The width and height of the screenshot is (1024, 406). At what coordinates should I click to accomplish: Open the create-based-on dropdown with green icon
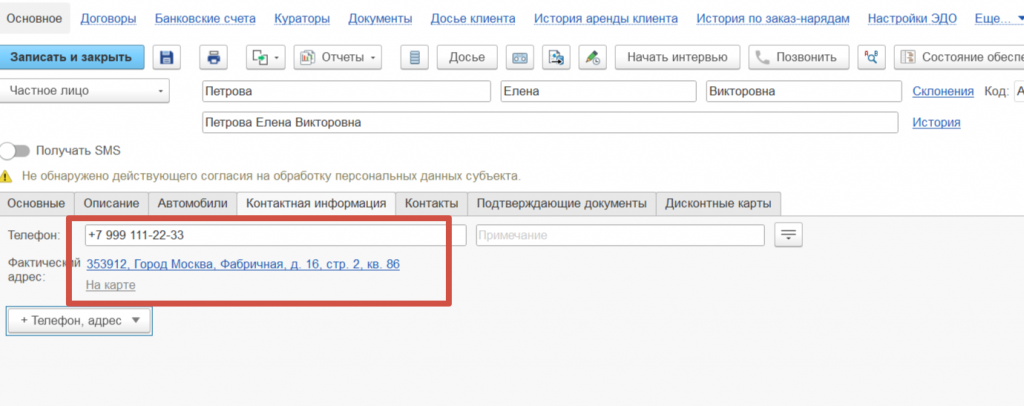click(x=266, y=57)
